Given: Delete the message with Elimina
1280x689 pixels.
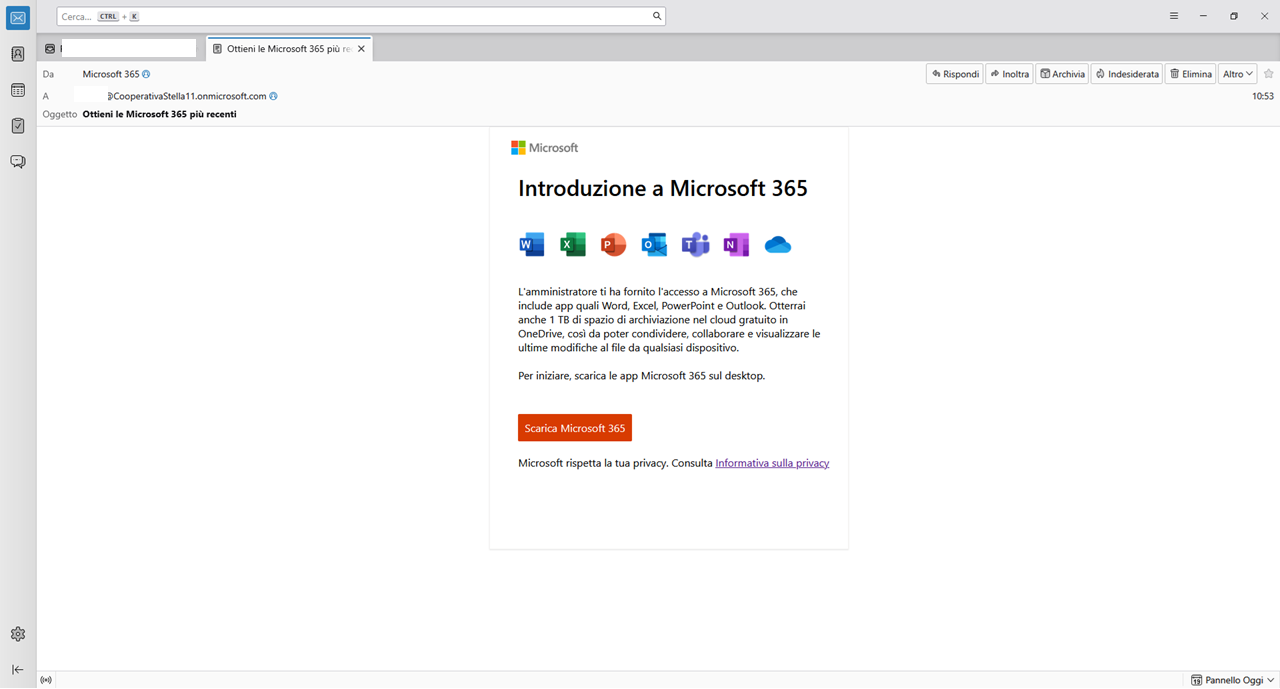Looking at the screenshot, I should click(1191, 74).
